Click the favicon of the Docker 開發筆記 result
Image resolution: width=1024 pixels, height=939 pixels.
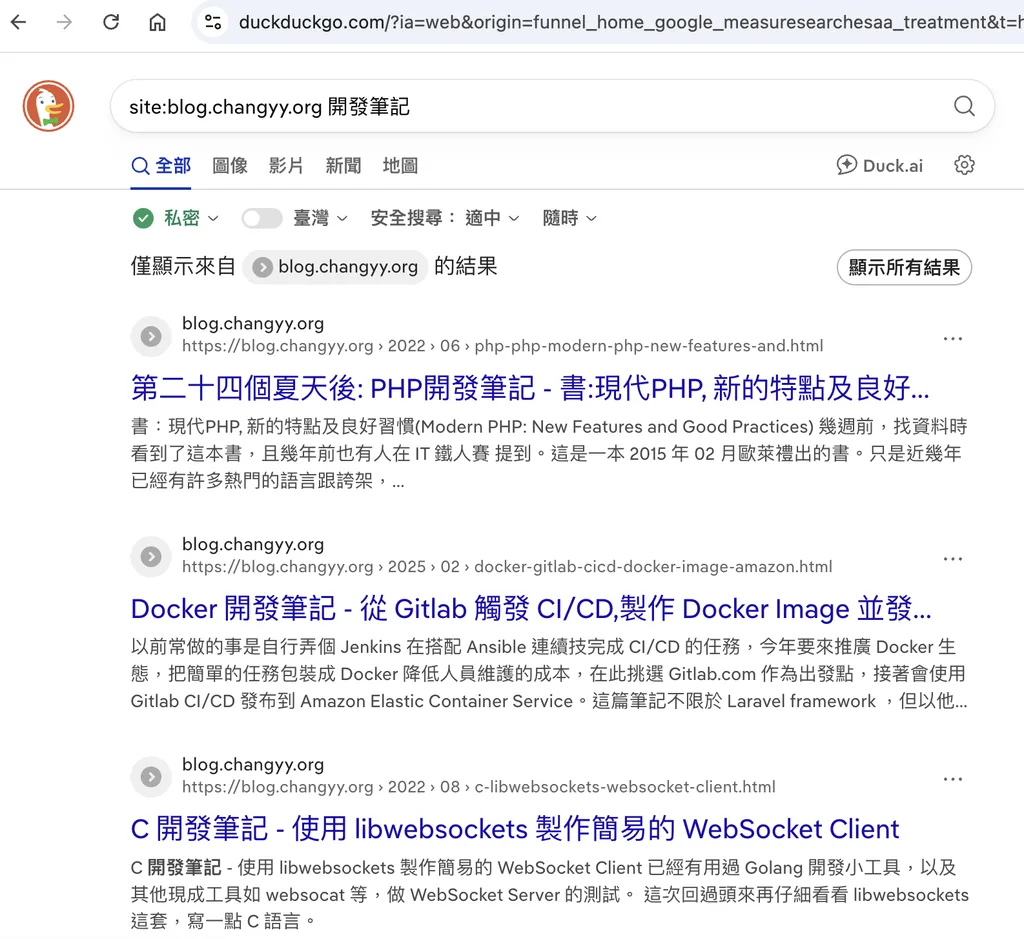151,556
